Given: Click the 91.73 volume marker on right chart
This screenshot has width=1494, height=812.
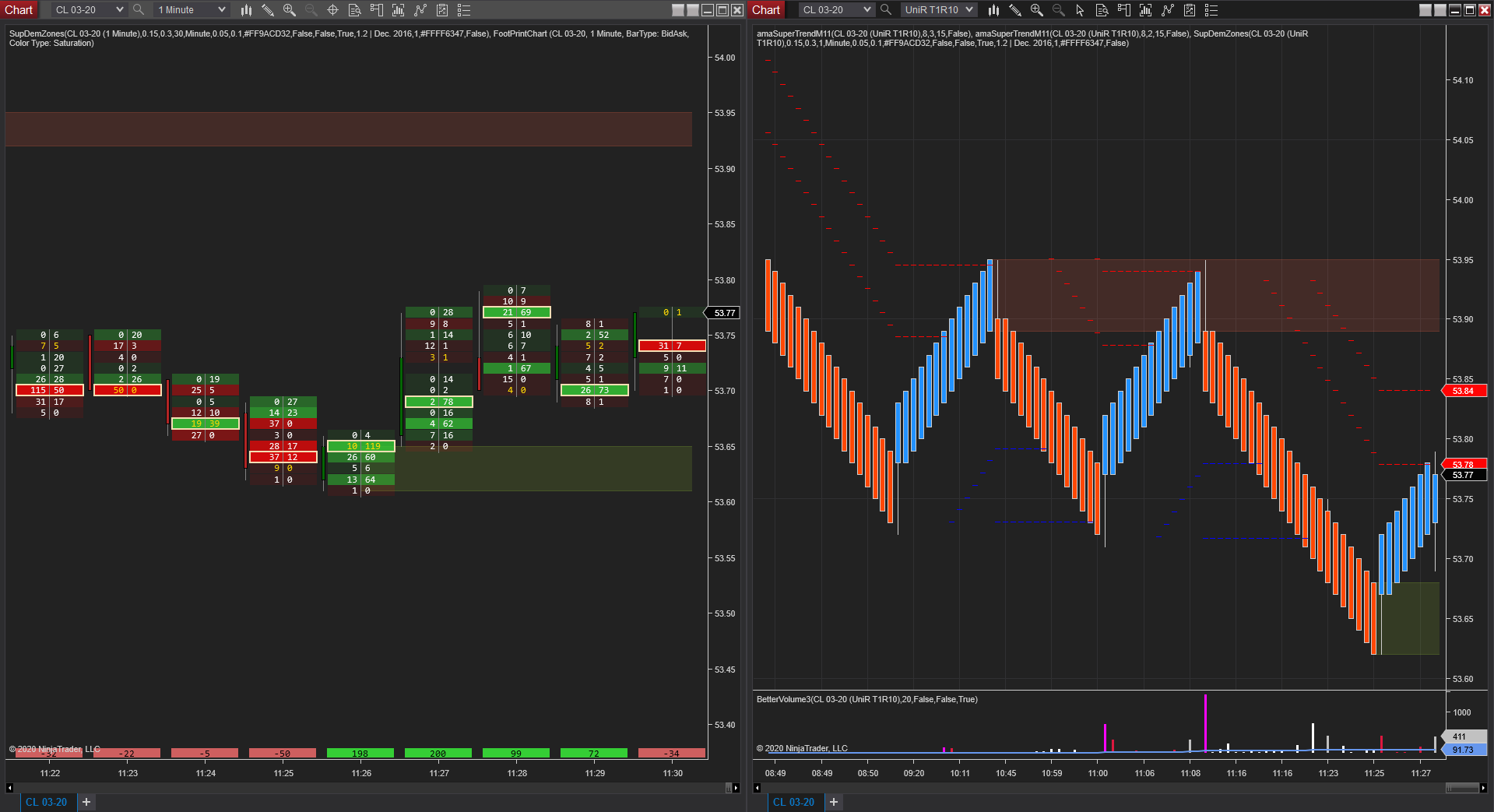Looking at the screenshot, I should (x=1463, y=750).
